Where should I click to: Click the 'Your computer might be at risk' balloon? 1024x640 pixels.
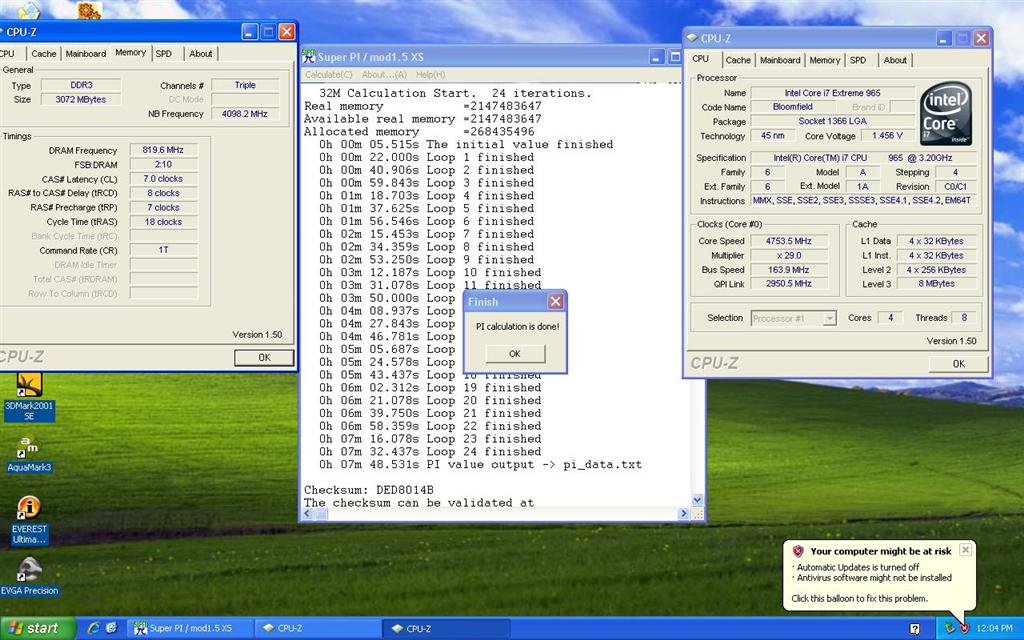tap(879, 575)
